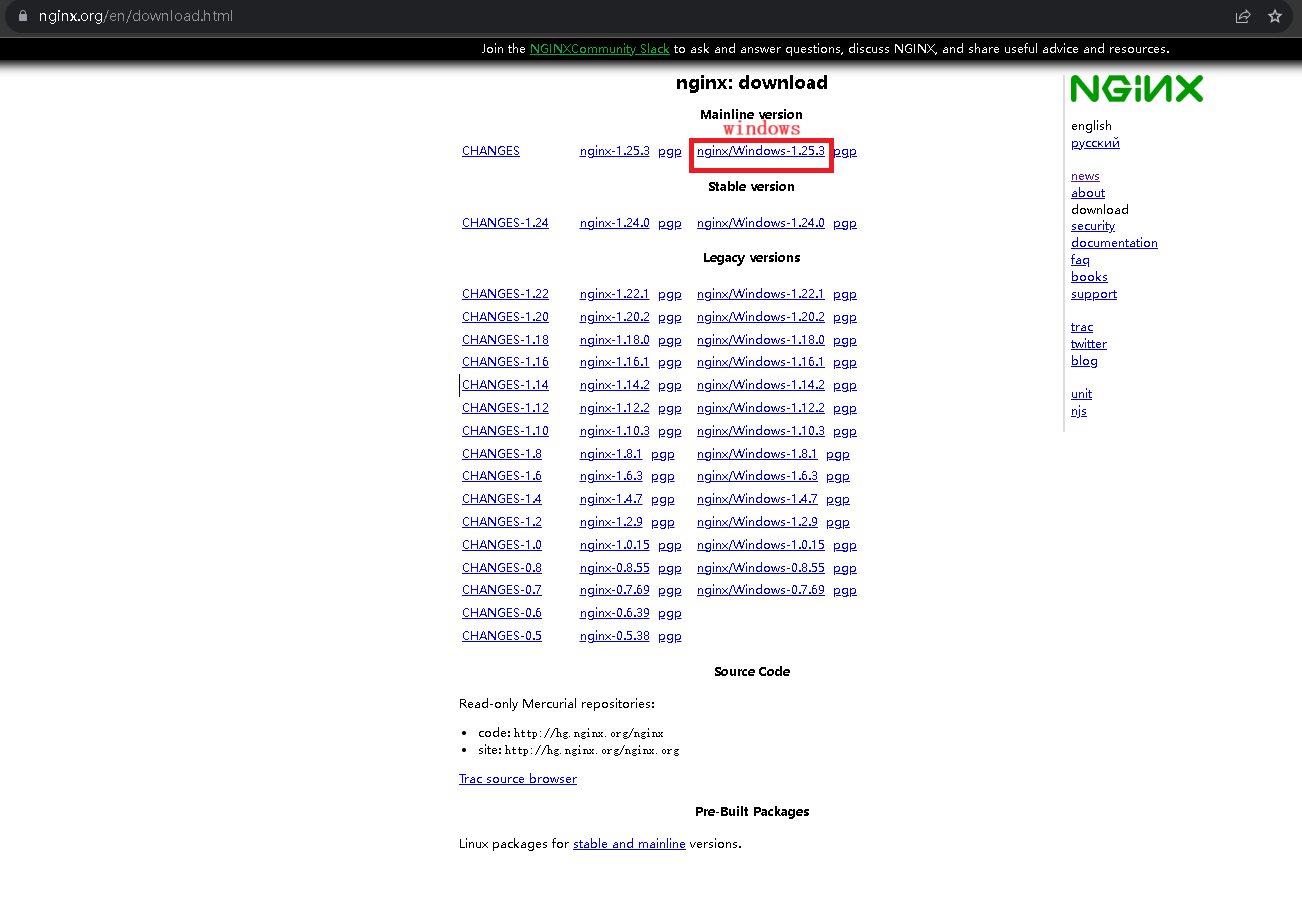The image size is (1302, 915).
Task: Open the blog link in sidebar
Action: pos(1084,361)
